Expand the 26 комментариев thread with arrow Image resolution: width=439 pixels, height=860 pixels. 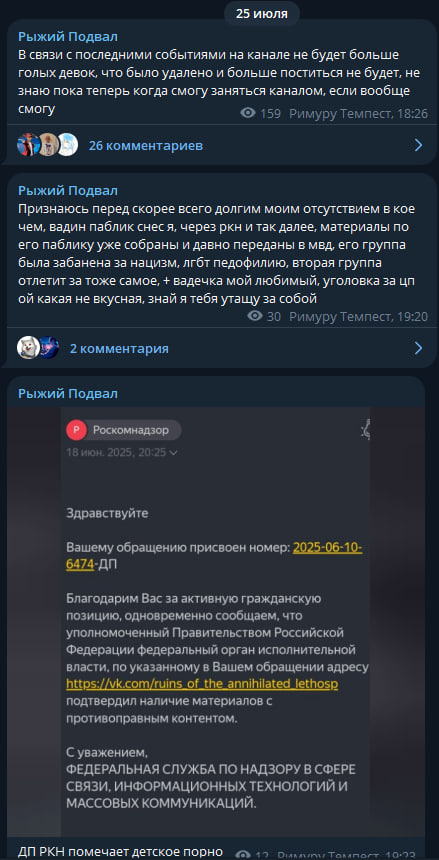[418, 145]
